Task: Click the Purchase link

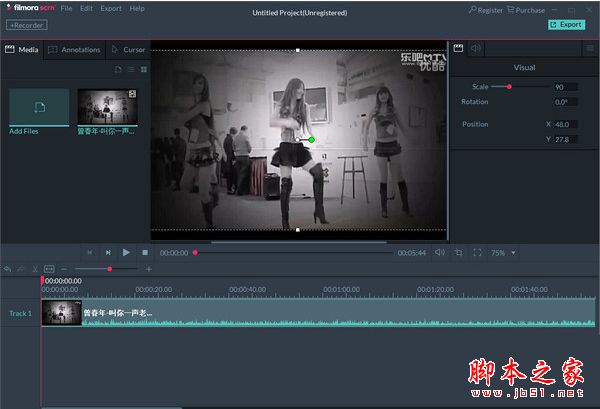Action: 526,10
